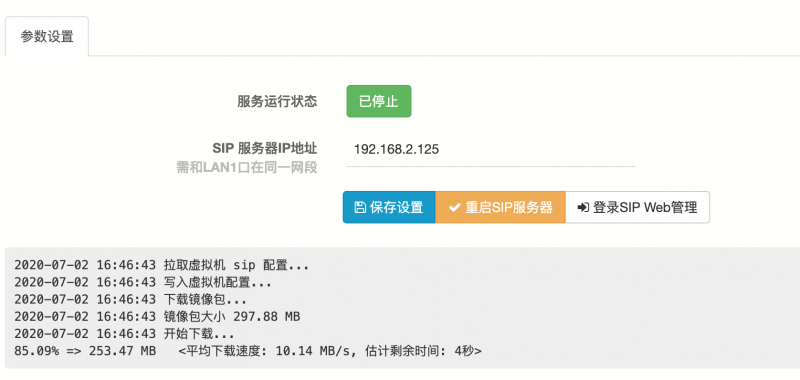800x380 pixels.
Task: Click the 需和LAN1口在同一网段 hint text
Action: [x=247, y=167]
